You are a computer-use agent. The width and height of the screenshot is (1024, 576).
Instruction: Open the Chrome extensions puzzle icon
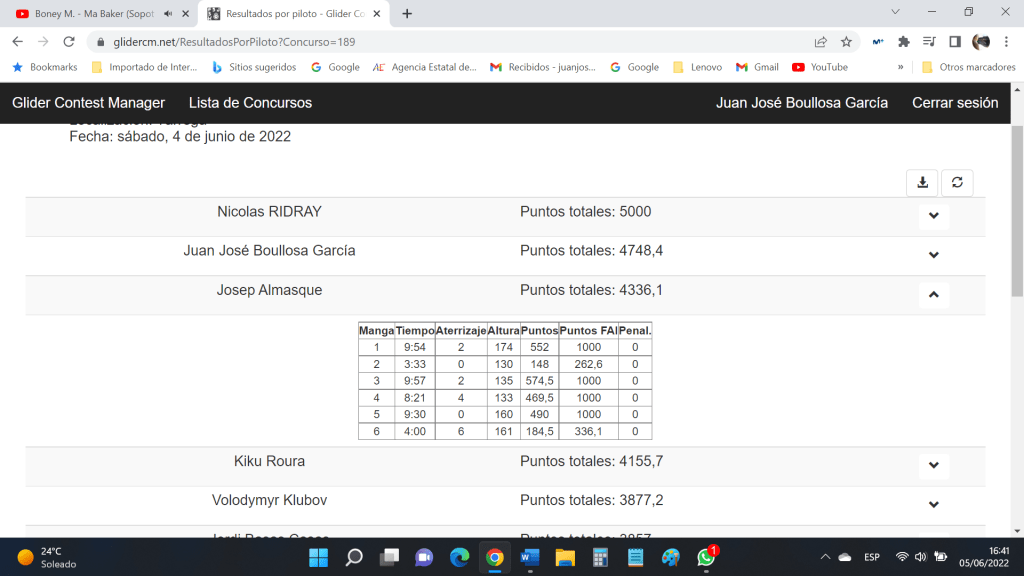904,42
